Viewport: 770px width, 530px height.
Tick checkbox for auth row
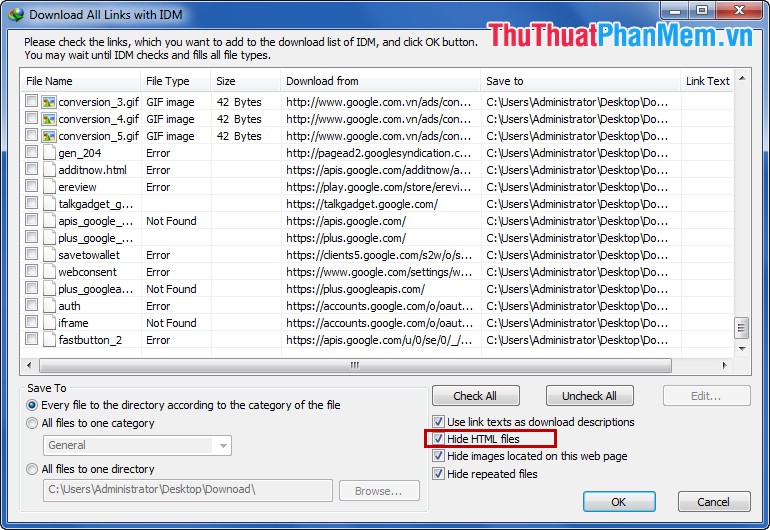point(31,305)
